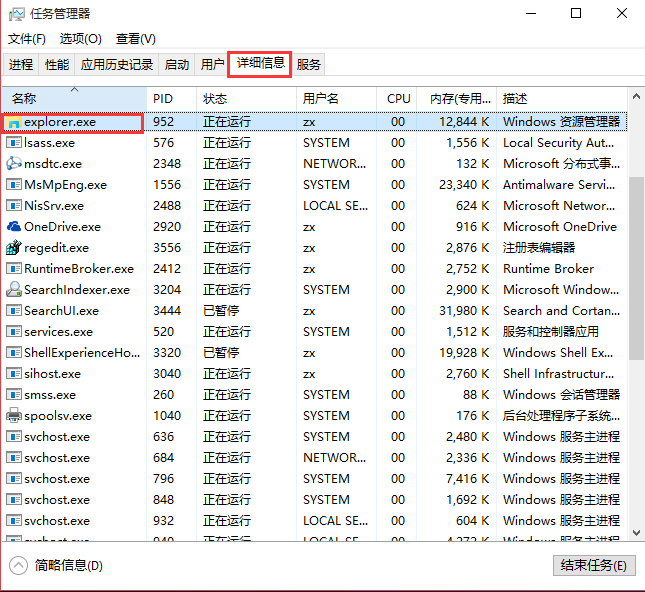The width and height of the screenshot is (645, 592).
Task: Open the 文件(F) menu
Action: 27,39
